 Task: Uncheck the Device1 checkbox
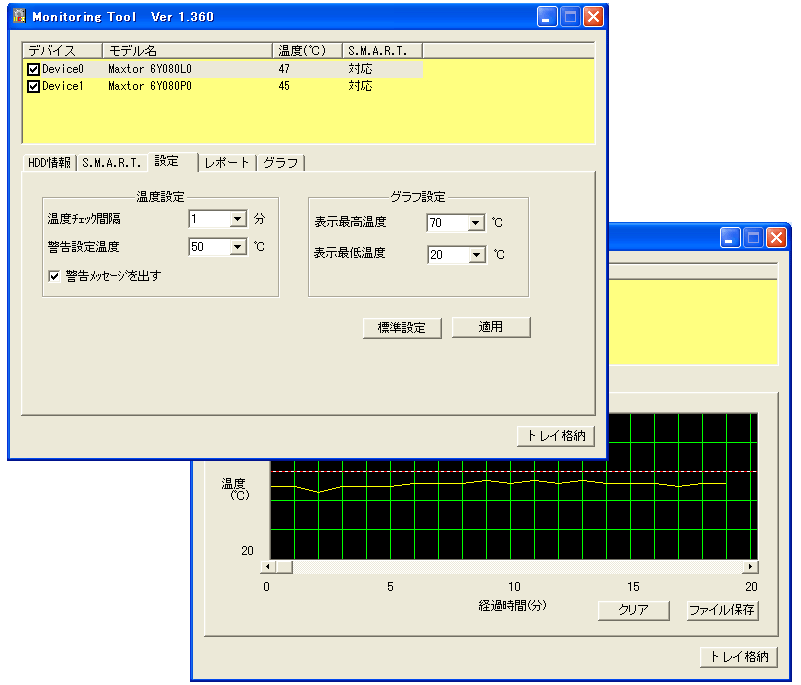(34, 86)
